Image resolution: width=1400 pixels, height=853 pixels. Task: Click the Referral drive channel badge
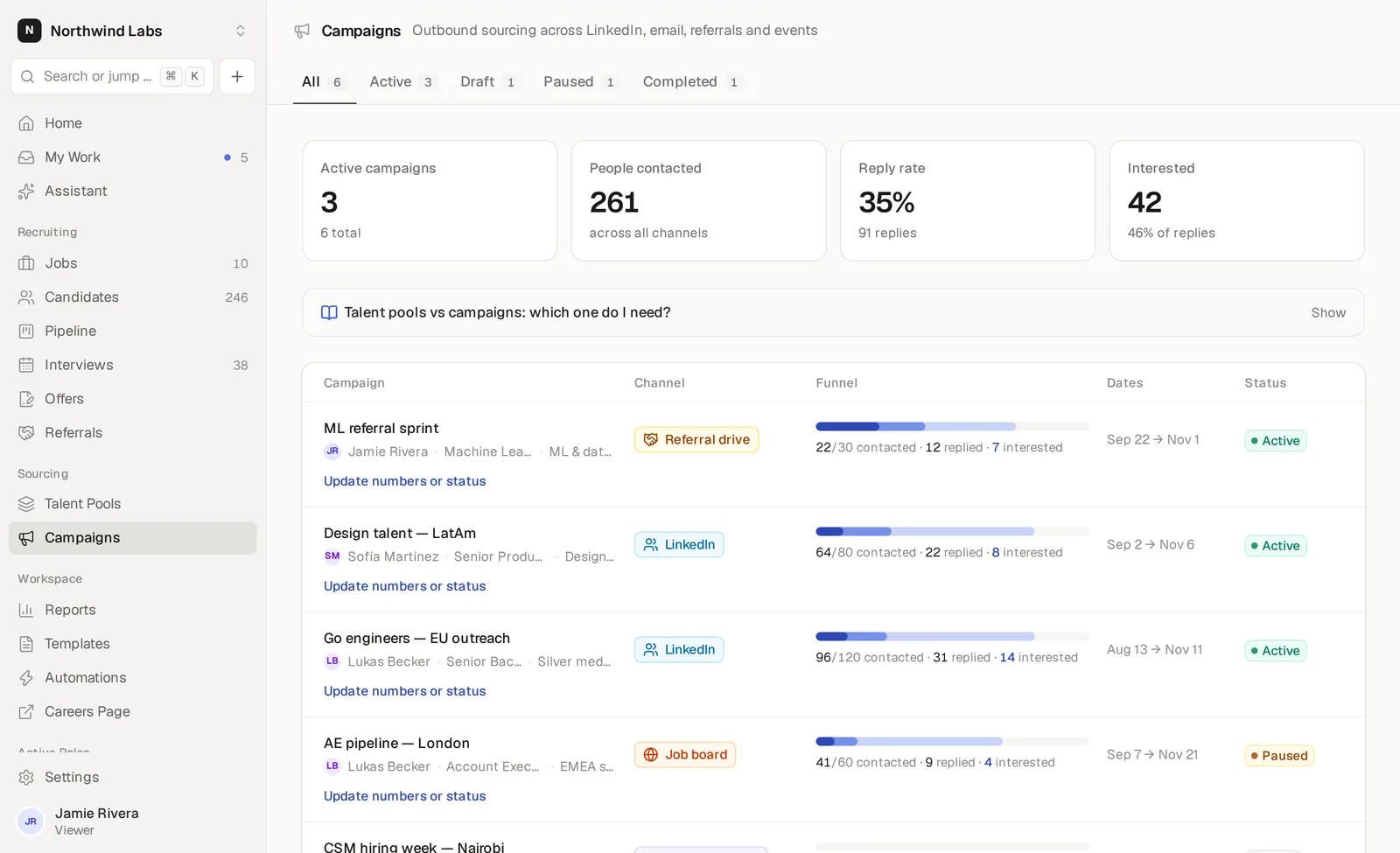tap(696, 439)
